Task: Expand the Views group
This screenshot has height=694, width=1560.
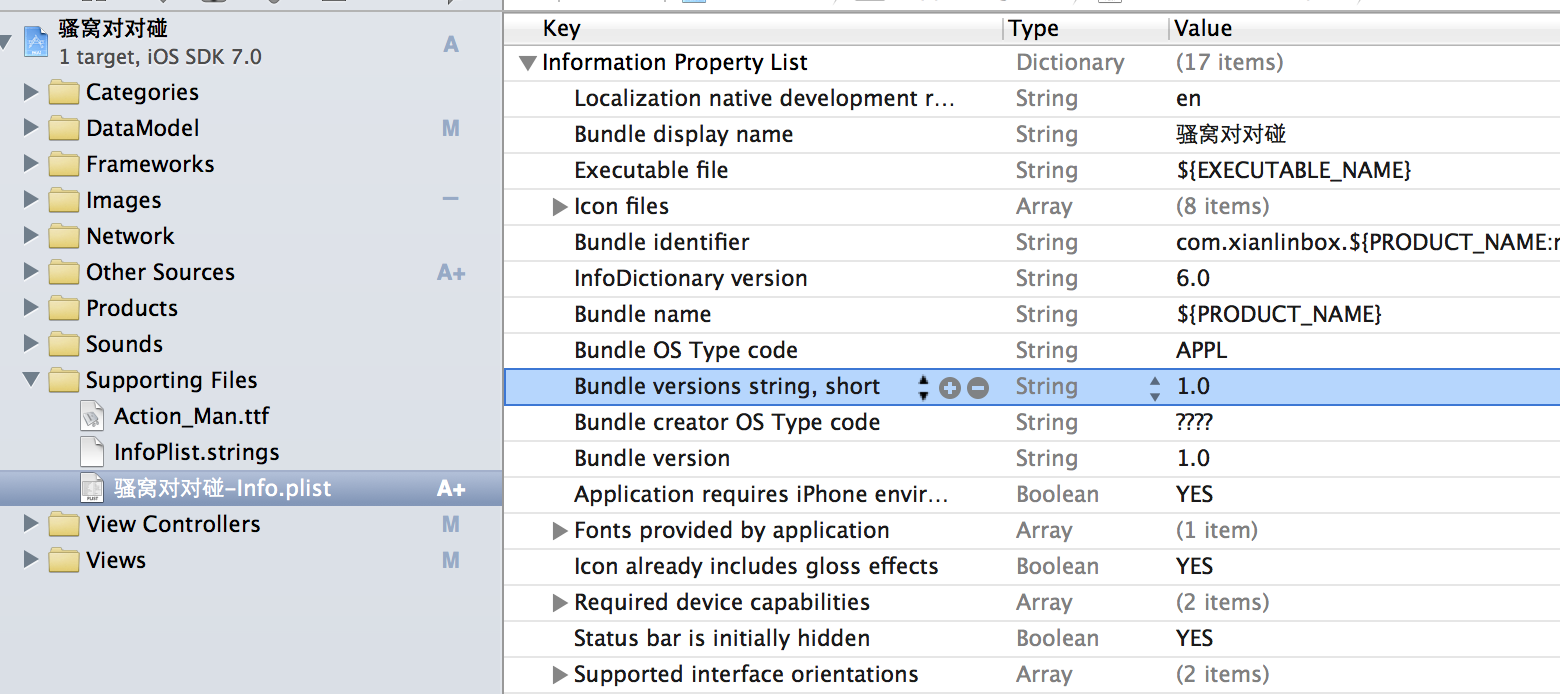Action: pos(31,561)
